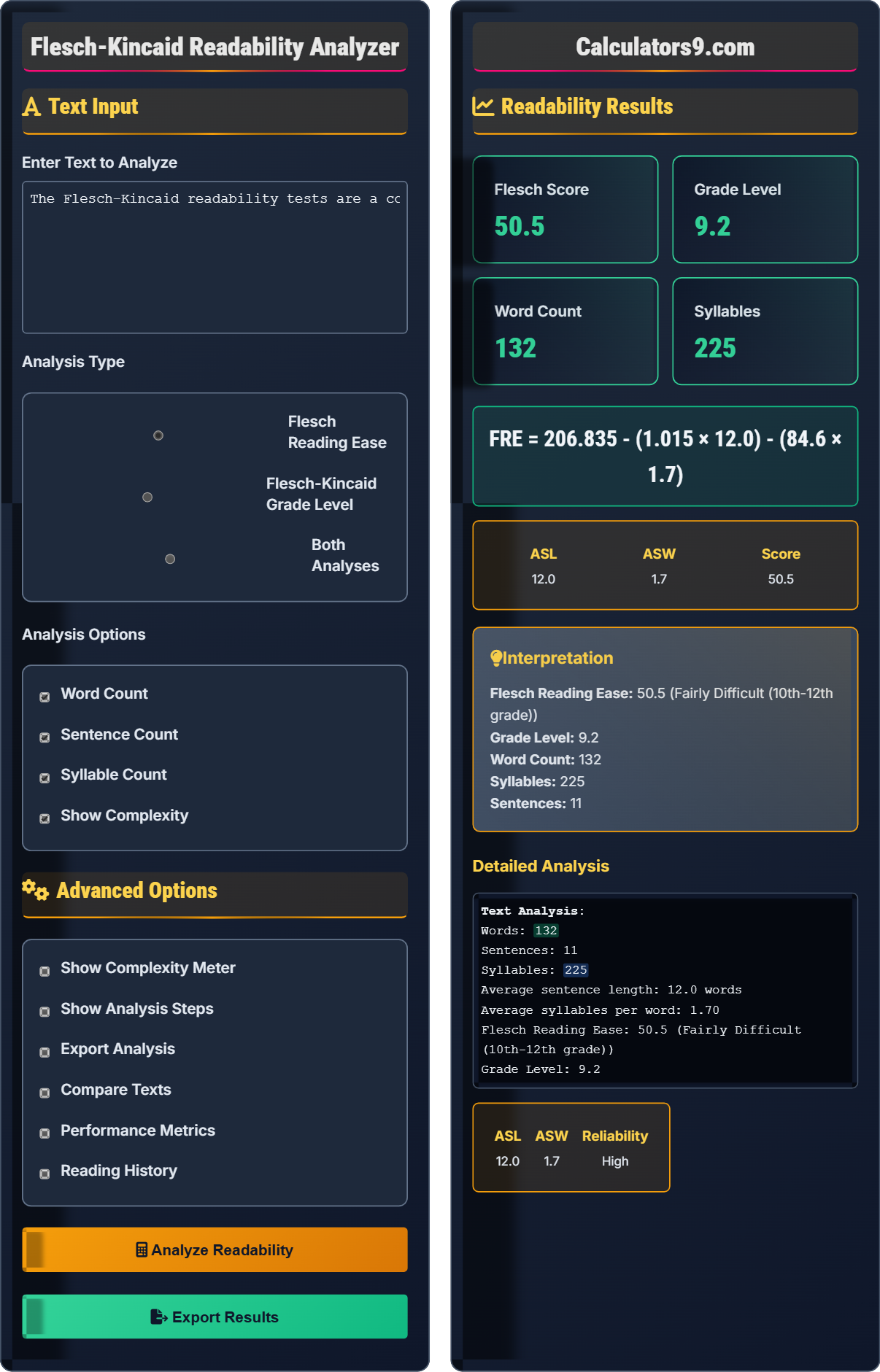Click the Grade Level 9.2 card
Screen dimensions: 880x1372
(x=765, y=209)
